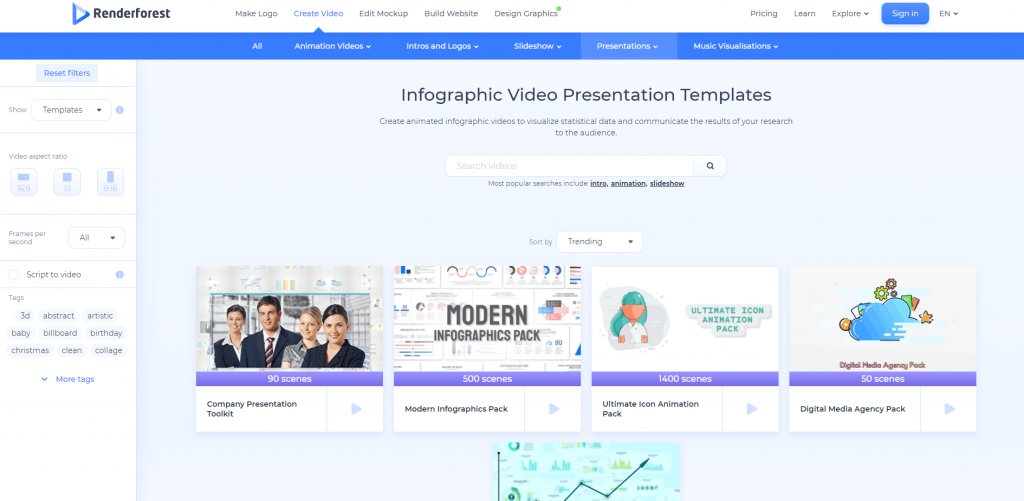Click the search magnifier button
Image resolution: width=1024 pixels, height=501 pixels.
(710, 166)
